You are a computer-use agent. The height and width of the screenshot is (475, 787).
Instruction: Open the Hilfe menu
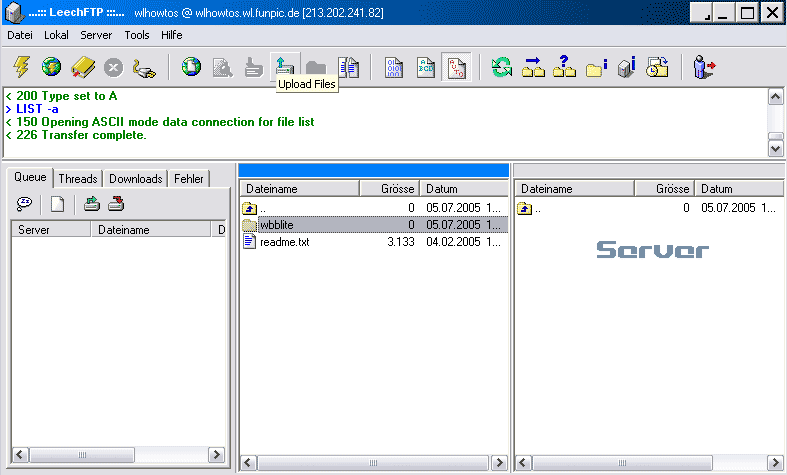[172, 35]
